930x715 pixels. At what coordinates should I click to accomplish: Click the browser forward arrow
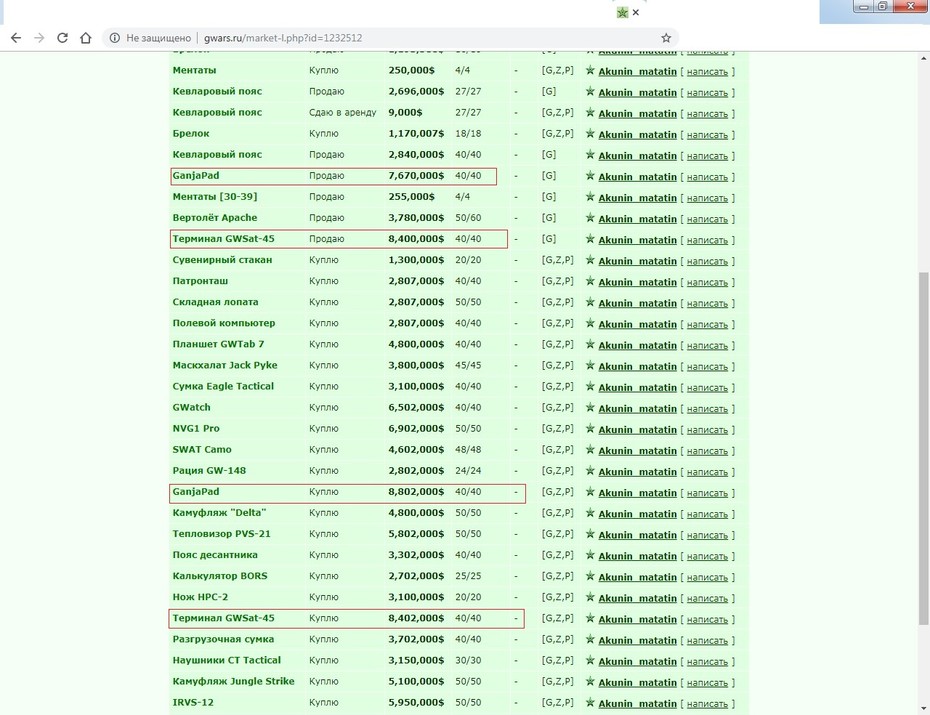tap(39, 38)
